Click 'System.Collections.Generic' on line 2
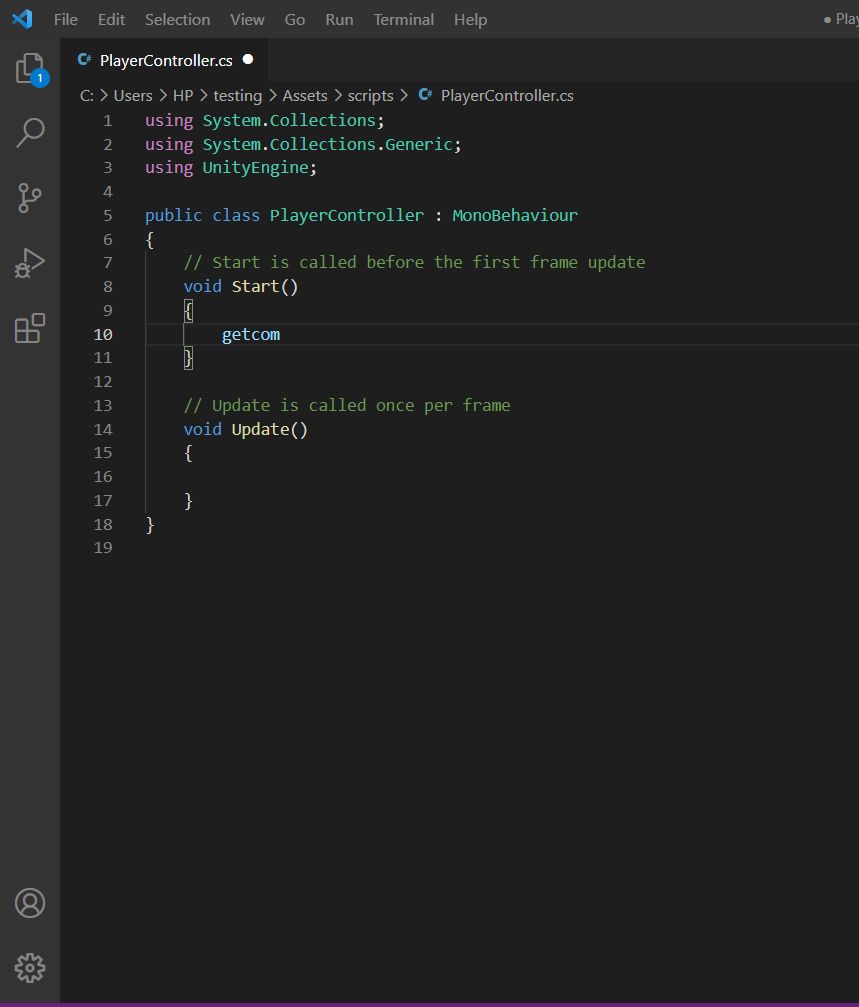This screenshot has width=859, height=1007. 328,144
